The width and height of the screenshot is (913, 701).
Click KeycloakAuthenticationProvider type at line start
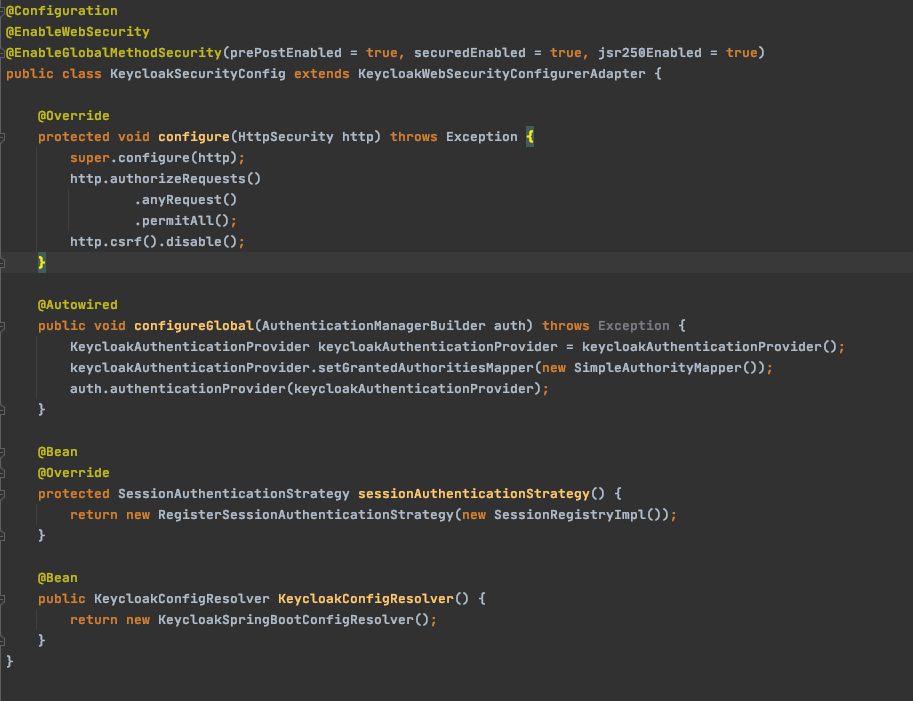pyautogui.click(x=190, y=347)
